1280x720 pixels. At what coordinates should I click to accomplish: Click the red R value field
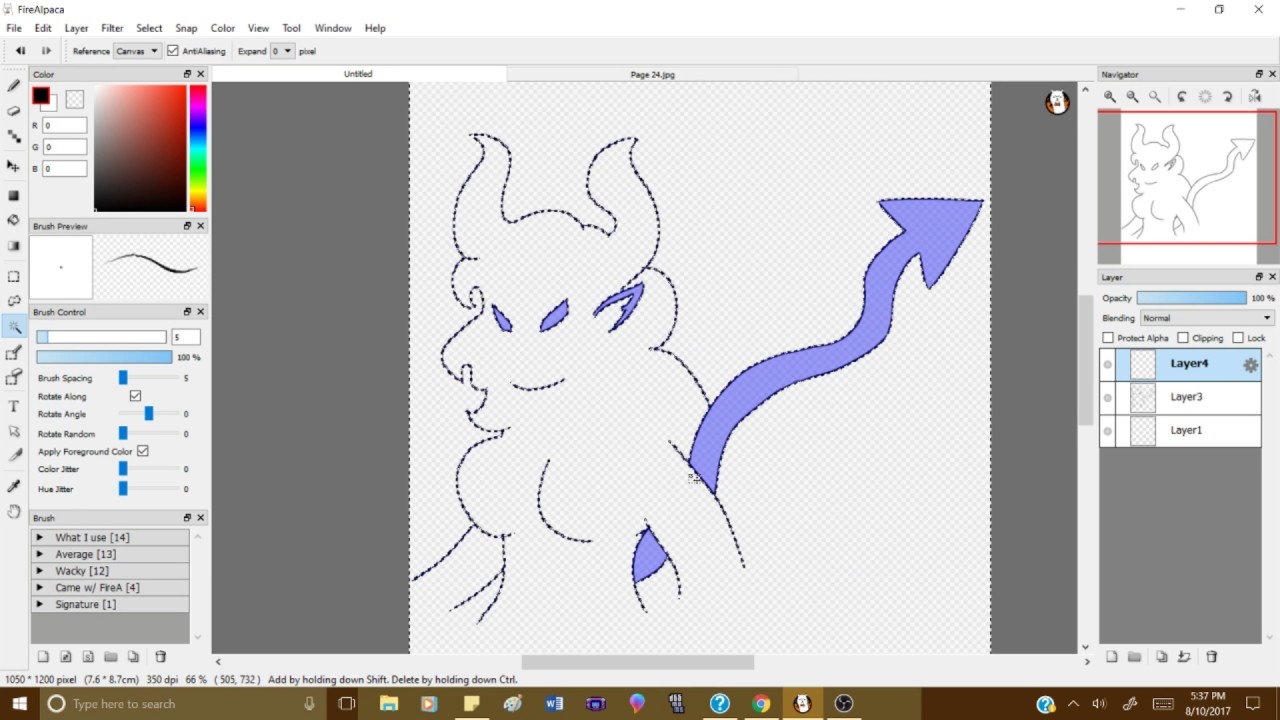point(65,125)
